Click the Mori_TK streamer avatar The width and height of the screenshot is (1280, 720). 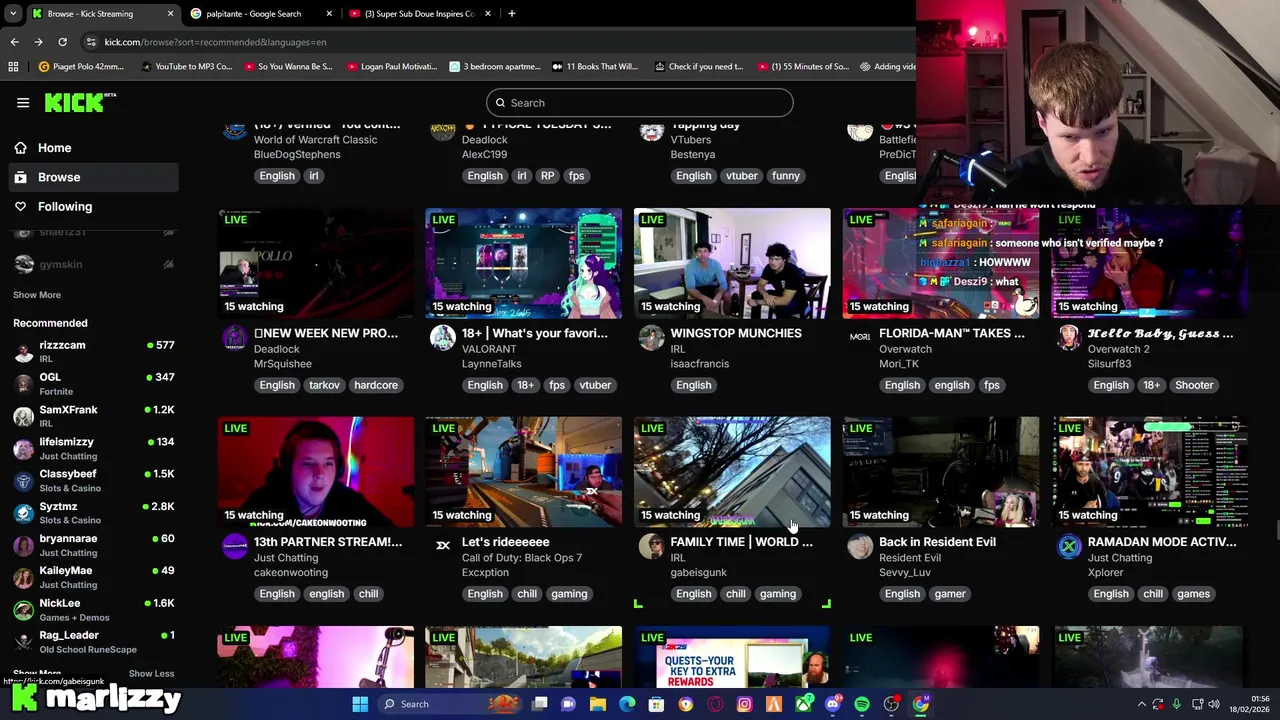click(860, 338)
